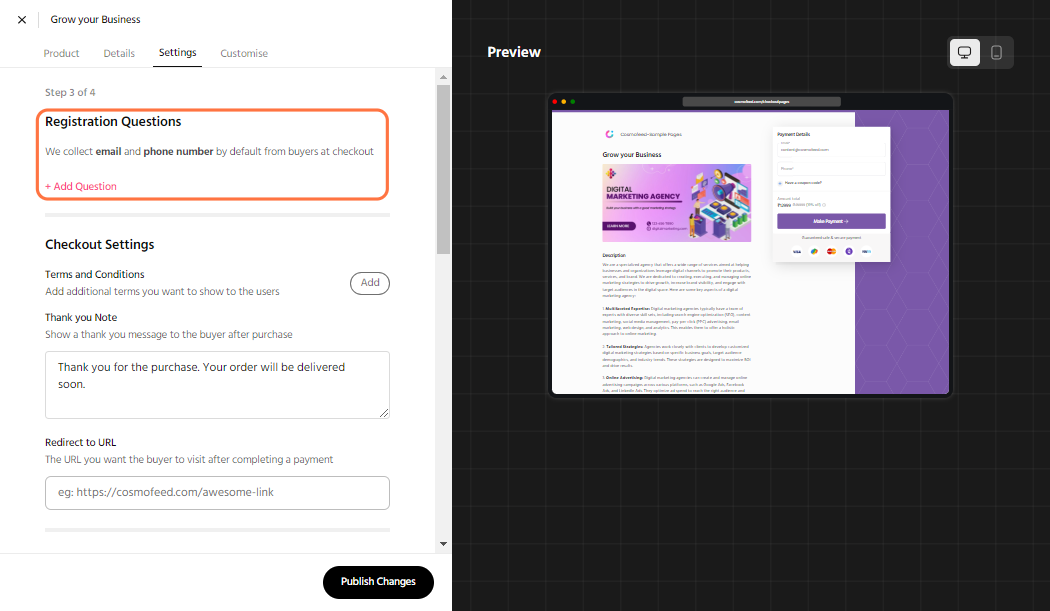Click the settings panel scrollbar thumb
Image resolution: width=1050 pixels, height=611 pixels.
click(x=443, y=169)
